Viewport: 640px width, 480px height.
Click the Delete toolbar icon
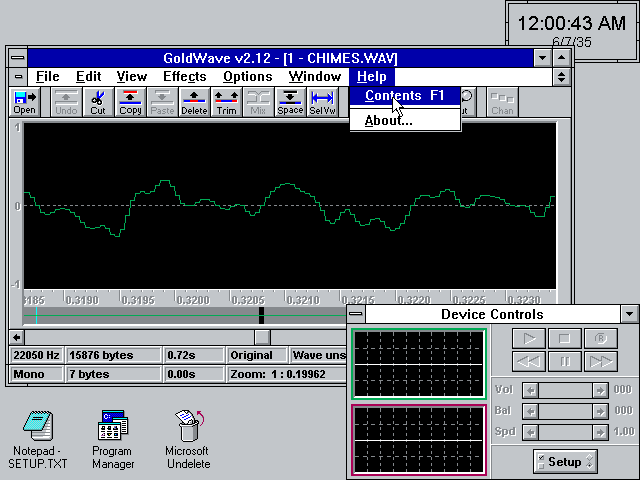point(194,102)
